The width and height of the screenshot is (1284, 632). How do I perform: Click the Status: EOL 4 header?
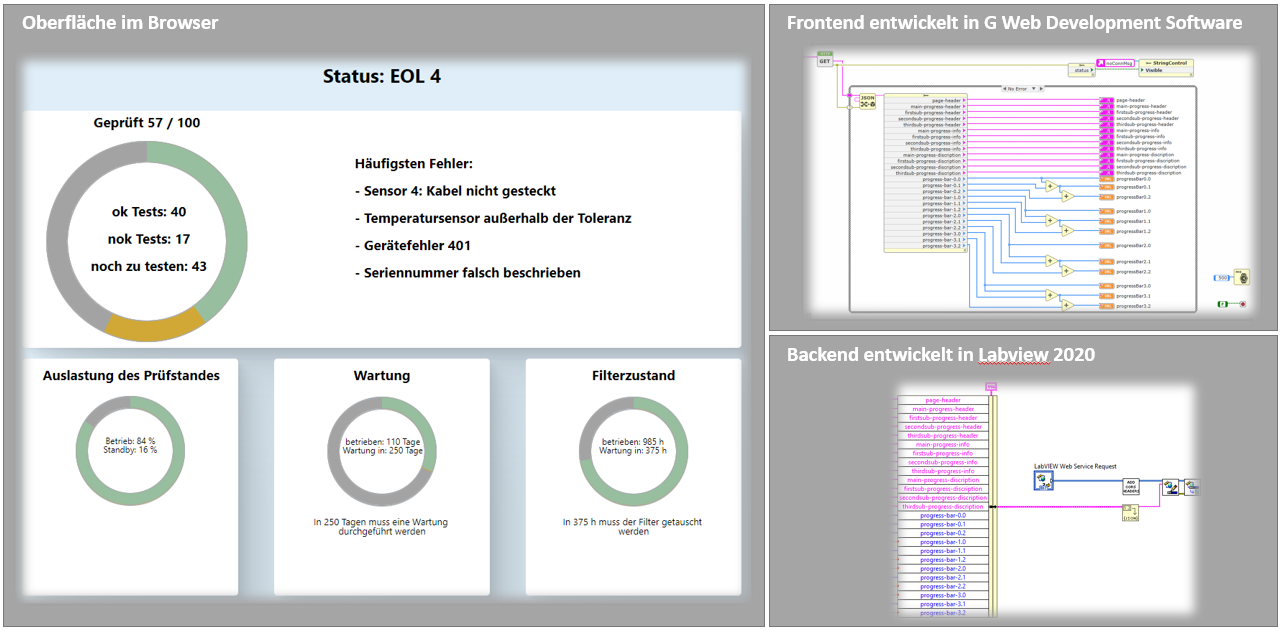click(x=381, y=76)
